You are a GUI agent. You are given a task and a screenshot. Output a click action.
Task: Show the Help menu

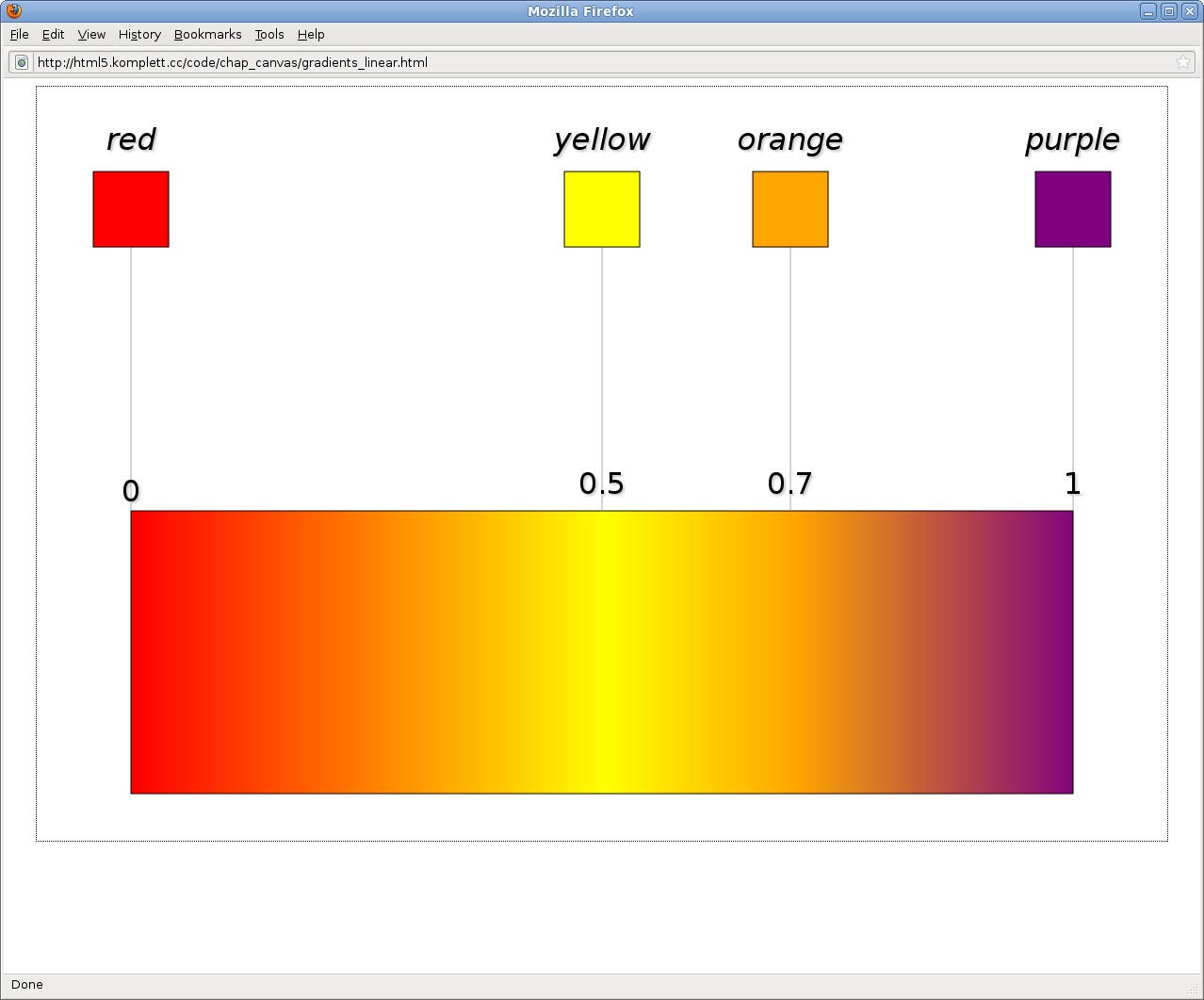[311, 34]
